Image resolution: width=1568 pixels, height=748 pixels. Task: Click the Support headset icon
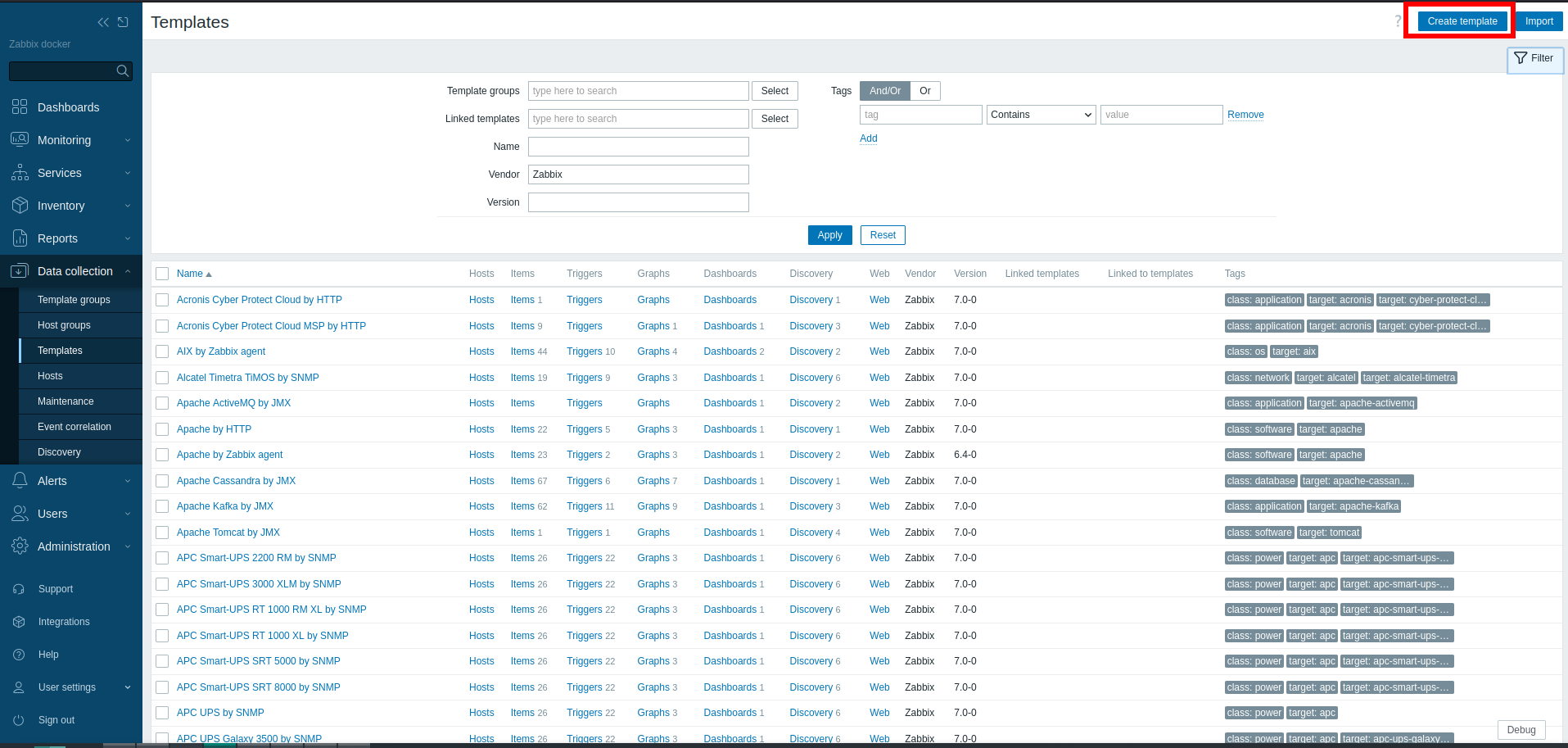pos(19,589)
